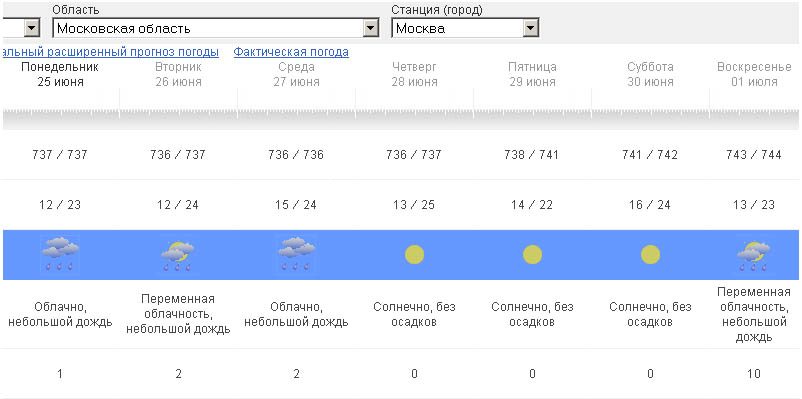Select the Четверг 28 июня day header

tap(414, 74)
